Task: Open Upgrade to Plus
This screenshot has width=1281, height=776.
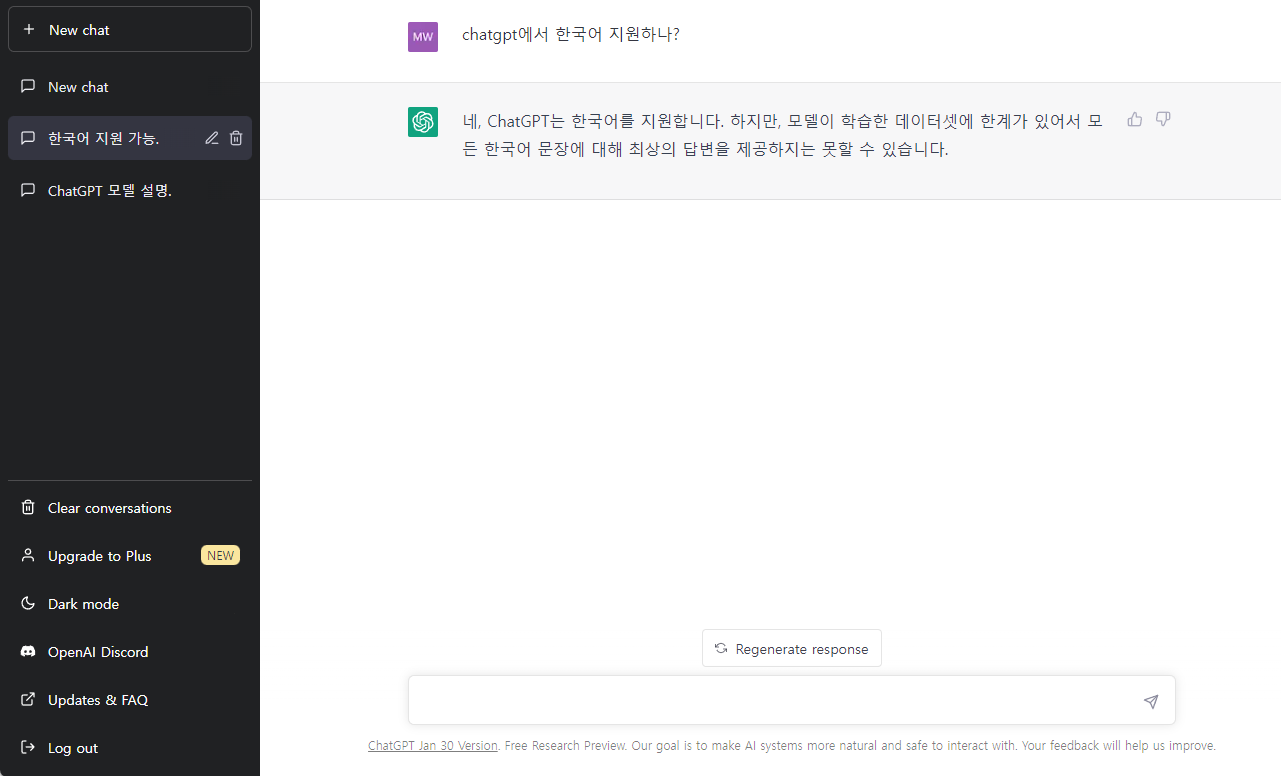Action: (130, 556)
